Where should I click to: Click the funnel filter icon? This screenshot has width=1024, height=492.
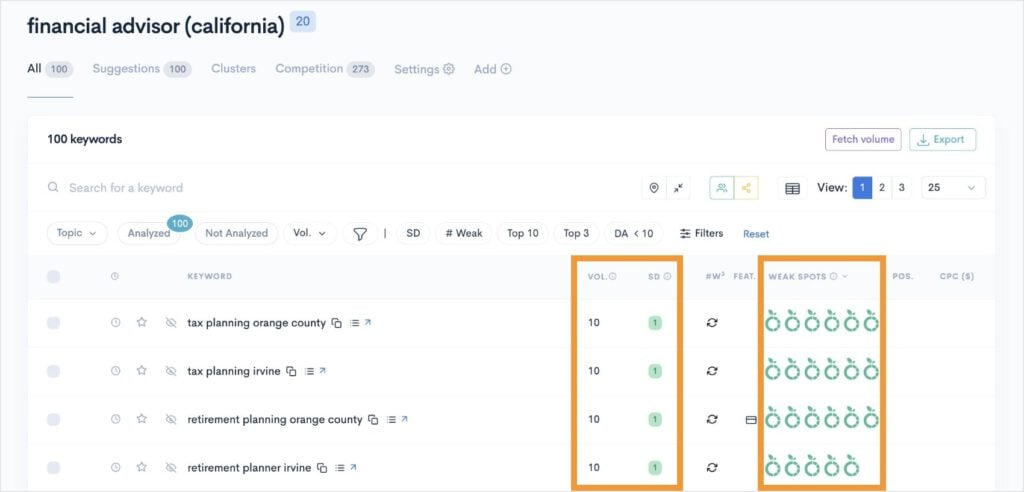pyautogui.click(x=359, y=233)
